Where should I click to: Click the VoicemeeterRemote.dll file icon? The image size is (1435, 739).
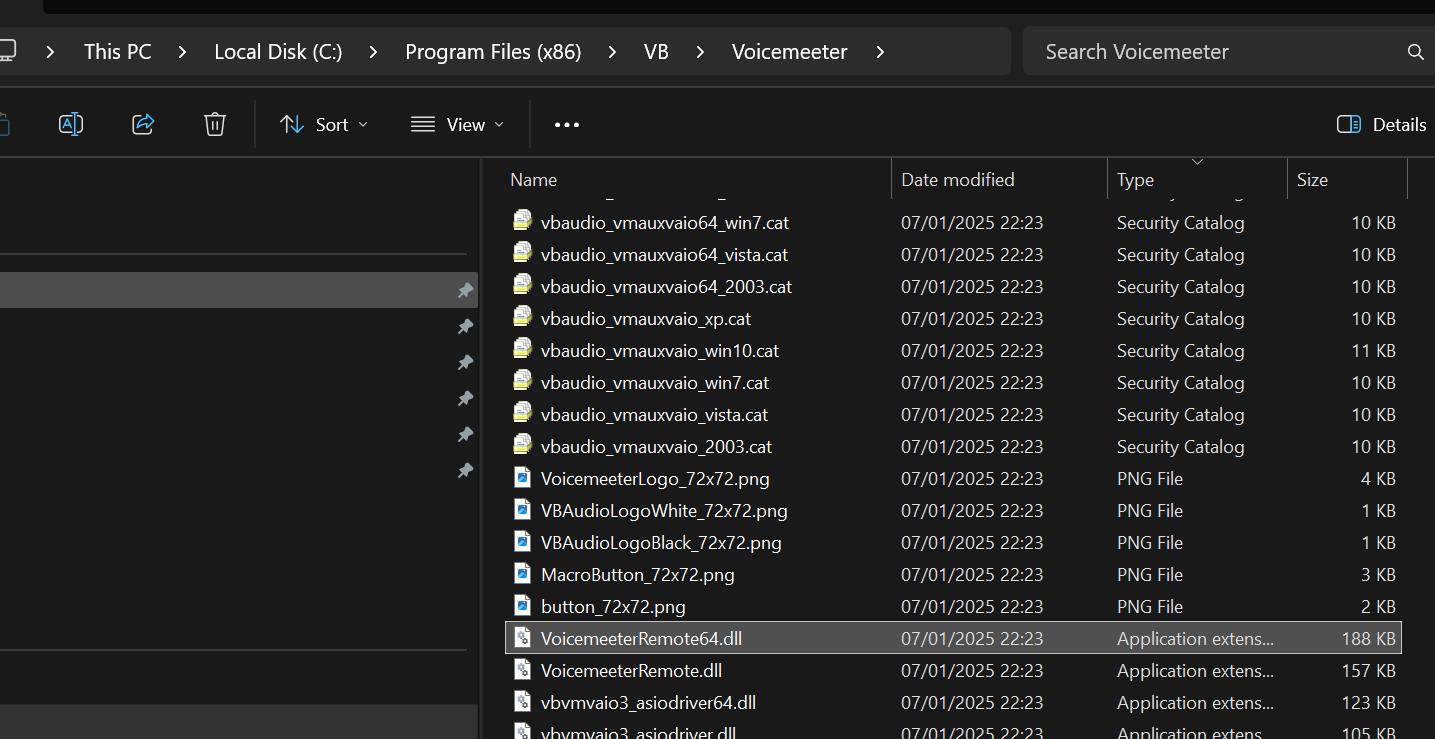tap(522, 670)
